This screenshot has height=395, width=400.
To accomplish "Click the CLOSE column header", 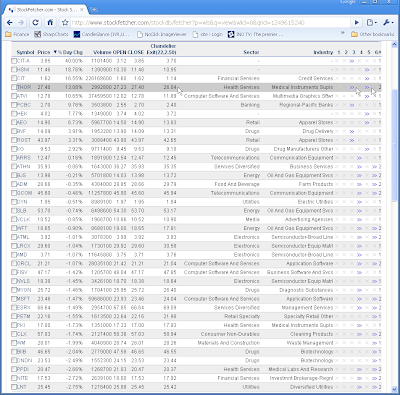I will (136, 52).
